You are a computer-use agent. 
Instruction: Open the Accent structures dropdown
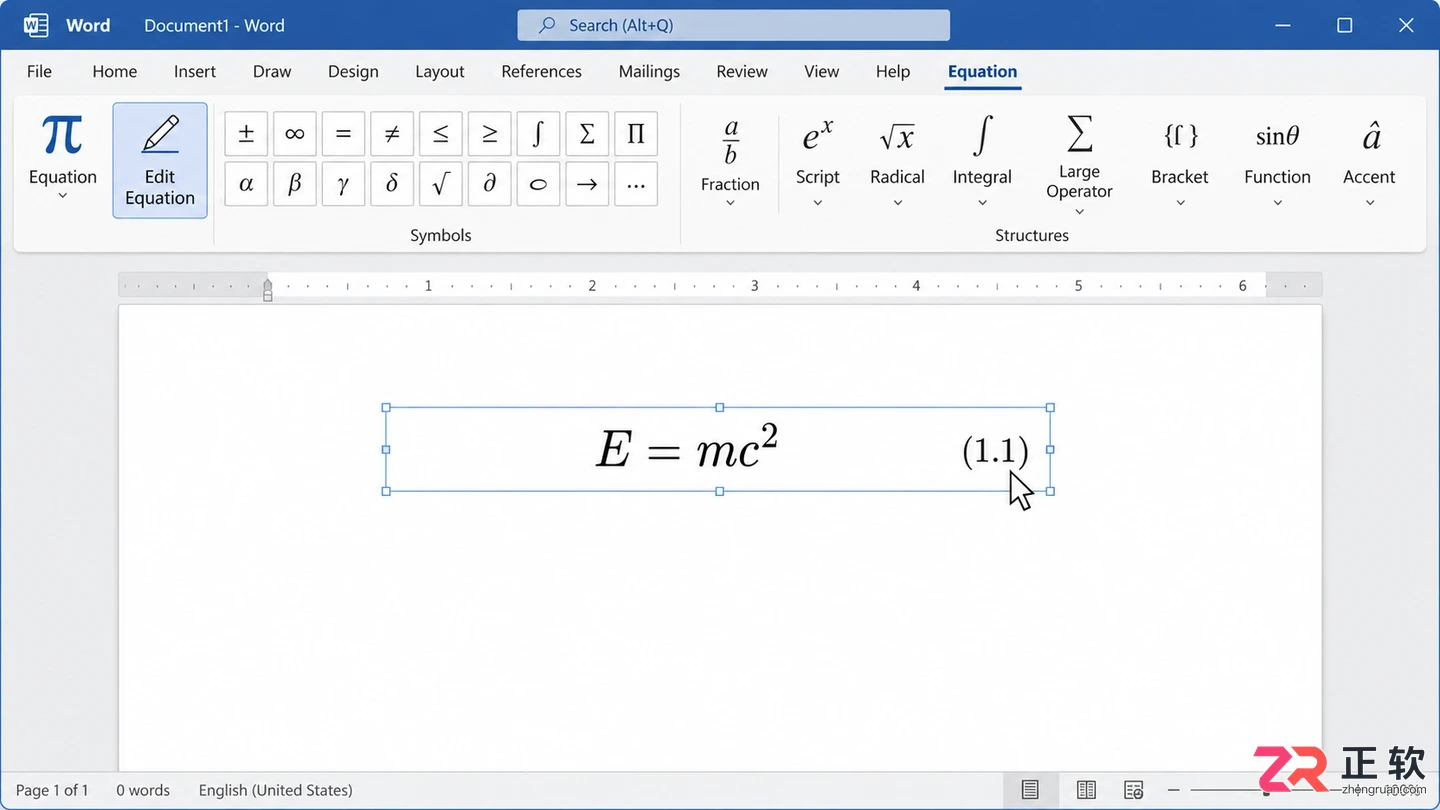coord(1369,162)
